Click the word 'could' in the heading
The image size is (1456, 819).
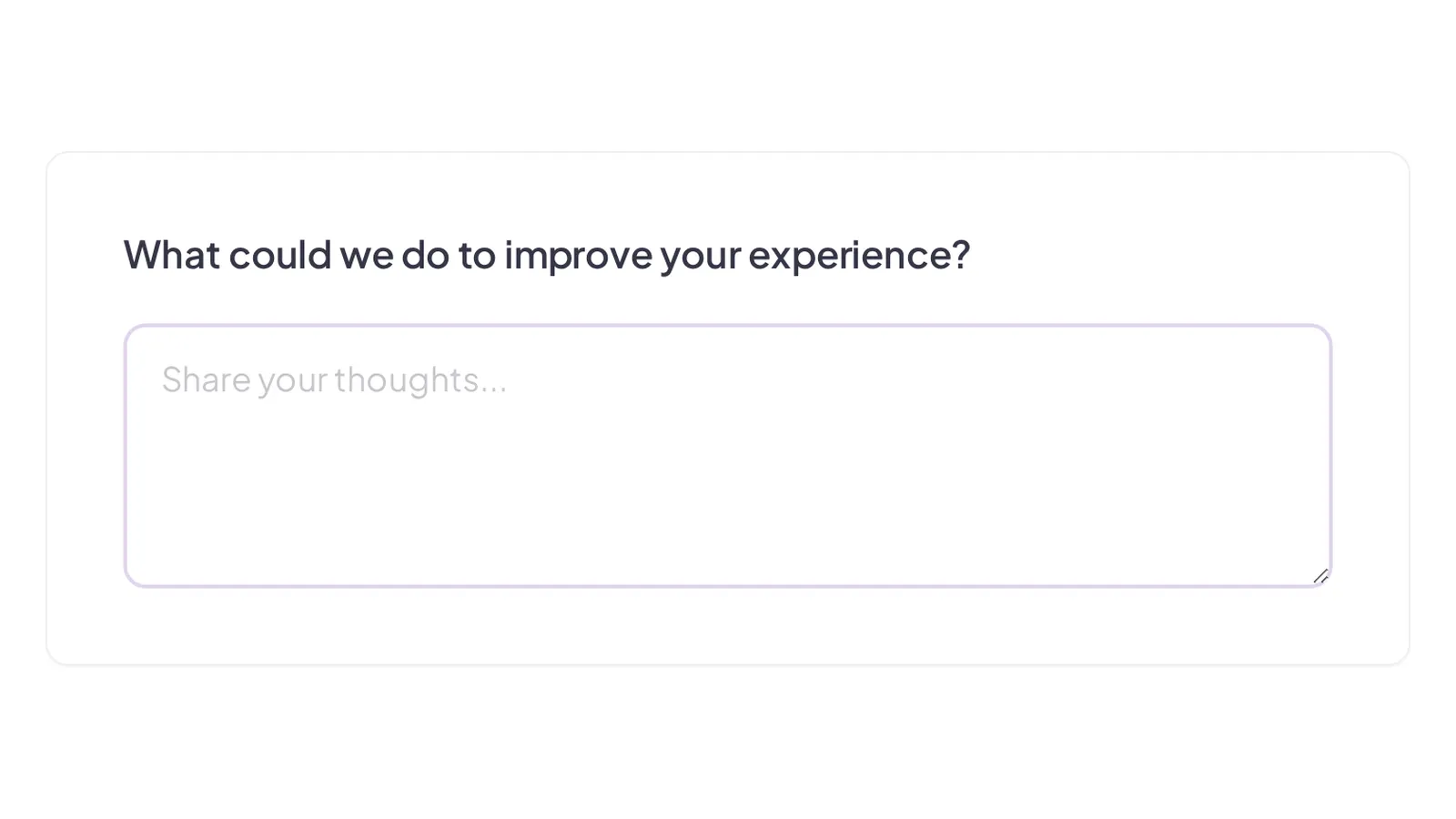(x=279, y=255)
